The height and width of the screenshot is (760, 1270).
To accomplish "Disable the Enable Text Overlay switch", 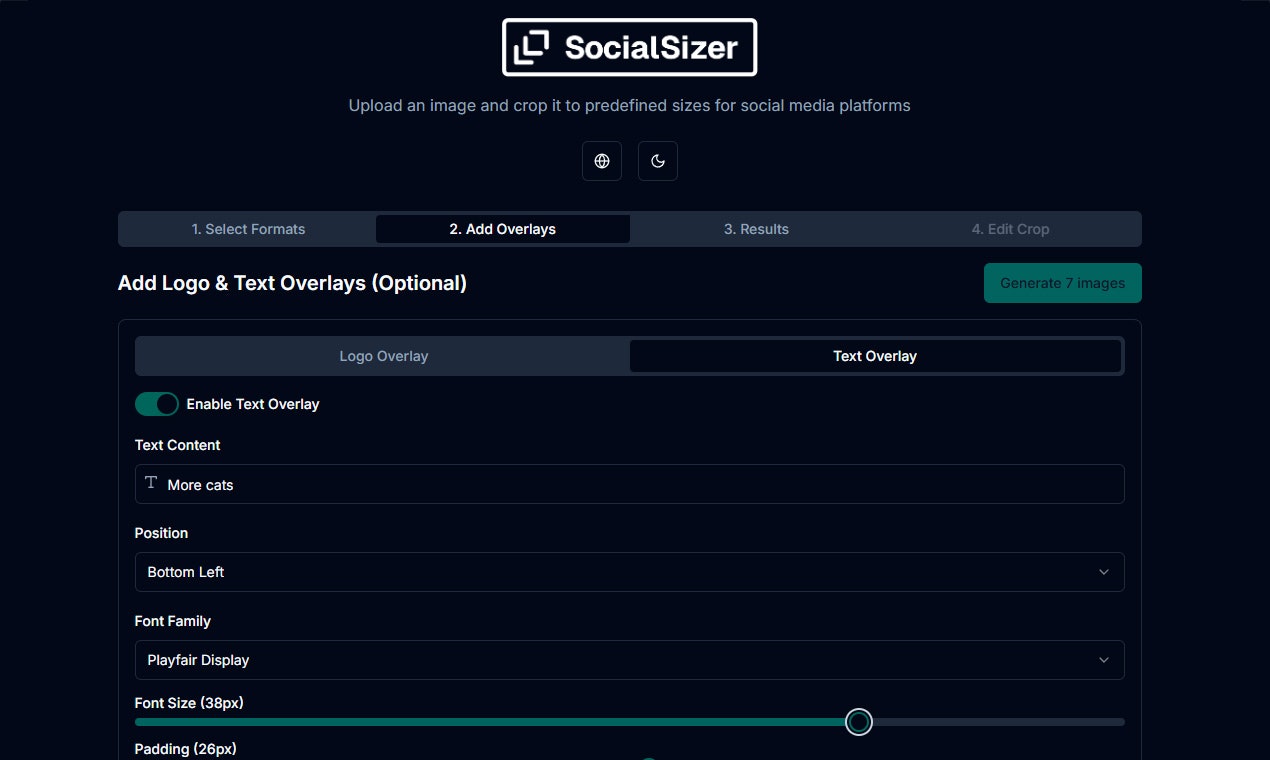I will pyautogui.click(x=157, y=404).
